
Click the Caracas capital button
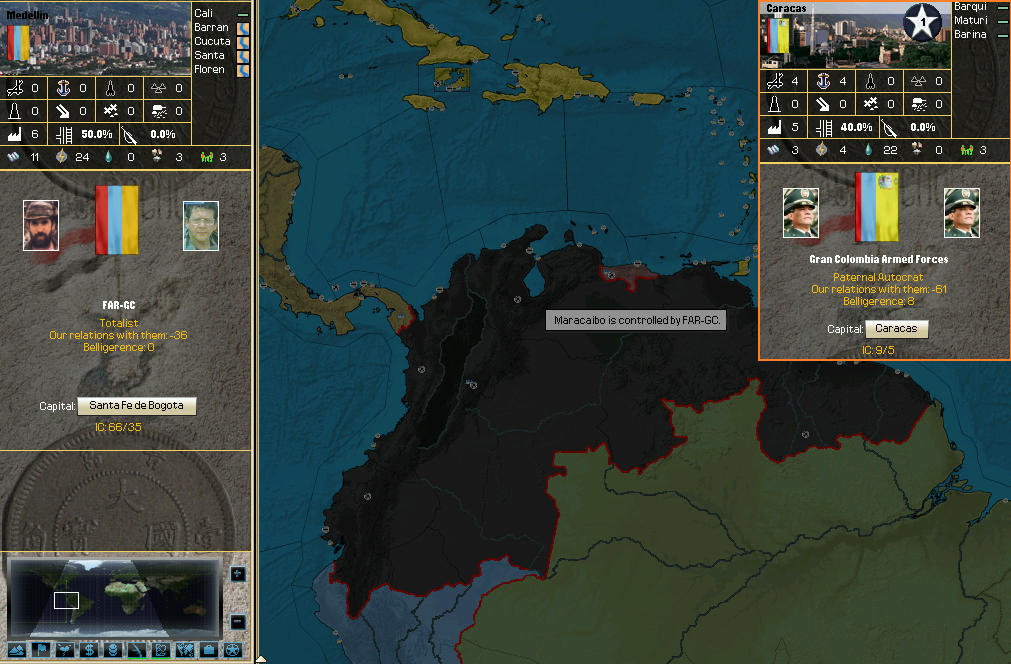click(896, 329)
